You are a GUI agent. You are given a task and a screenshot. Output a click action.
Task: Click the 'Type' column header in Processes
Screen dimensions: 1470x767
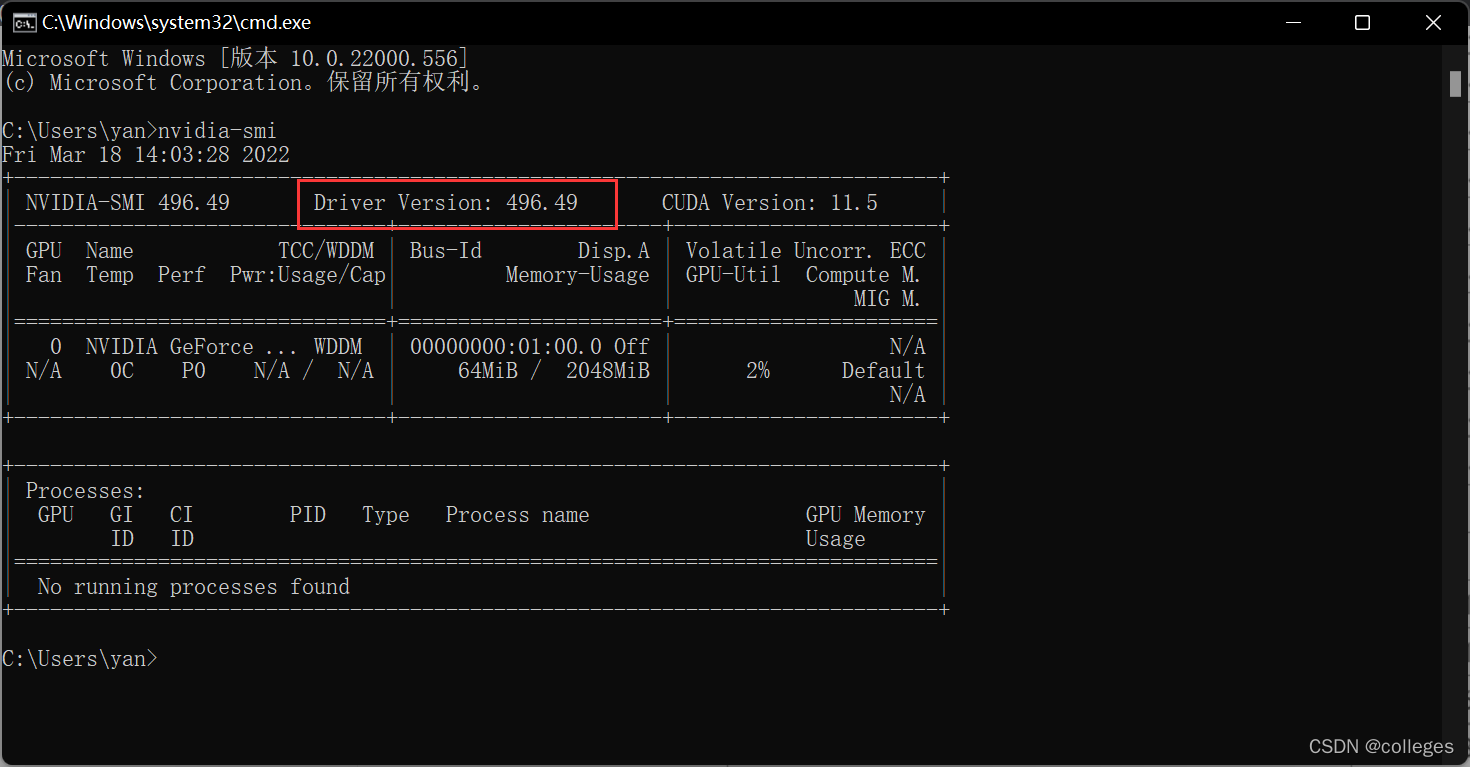386,515
